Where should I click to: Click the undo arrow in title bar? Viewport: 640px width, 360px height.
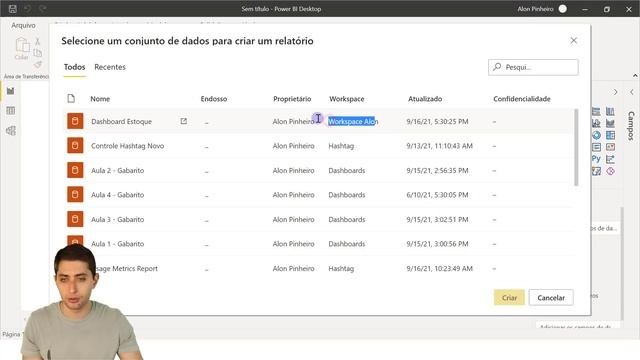[x=27, y=9]
